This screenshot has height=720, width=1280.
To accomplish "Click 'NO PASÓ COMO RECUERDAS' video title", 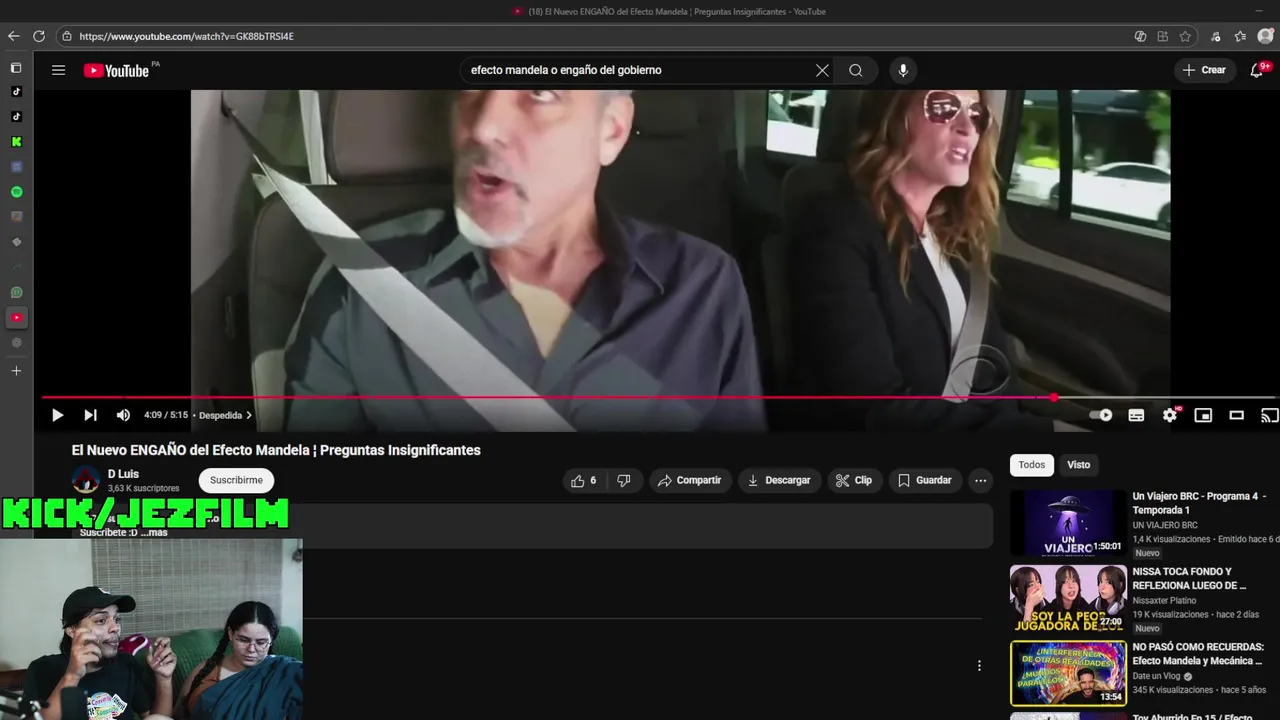I will coord(1198,653).
